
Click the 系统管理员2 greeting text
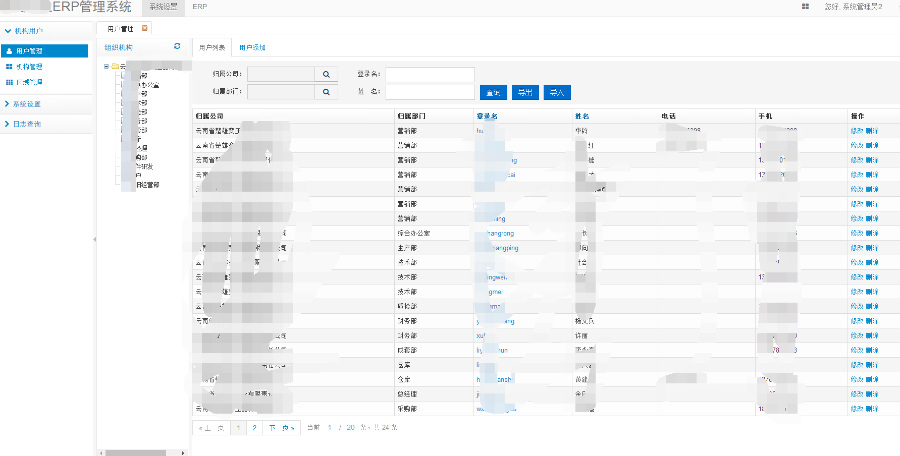(854, 7)
